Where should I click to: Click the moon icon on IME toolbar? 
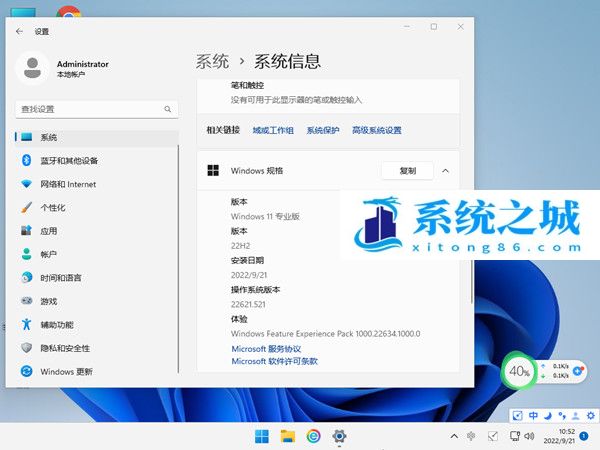click(548, 416)
